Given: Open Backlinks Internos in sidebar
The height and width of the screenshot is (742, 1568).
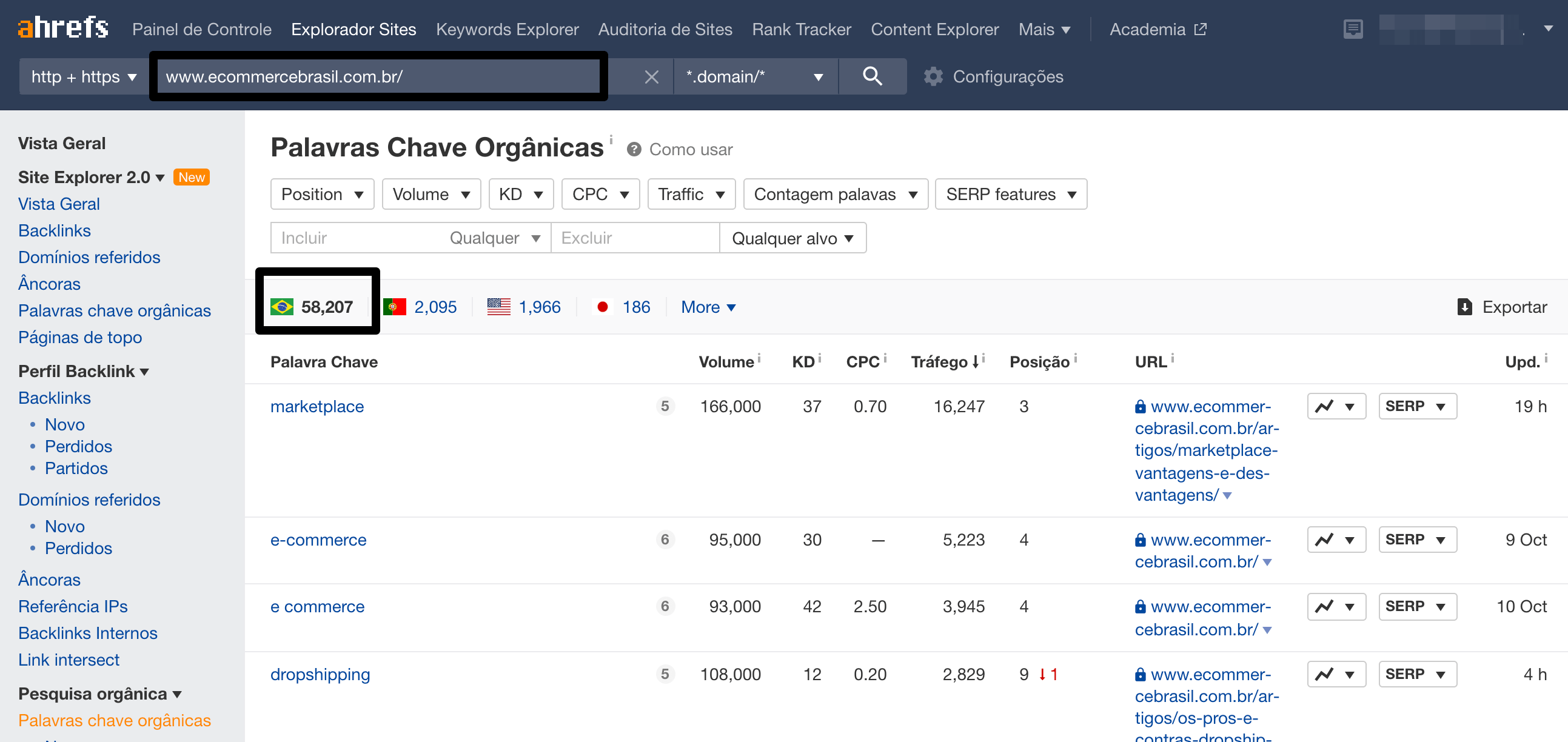Looking at the screenshot, I should (88, 633).
